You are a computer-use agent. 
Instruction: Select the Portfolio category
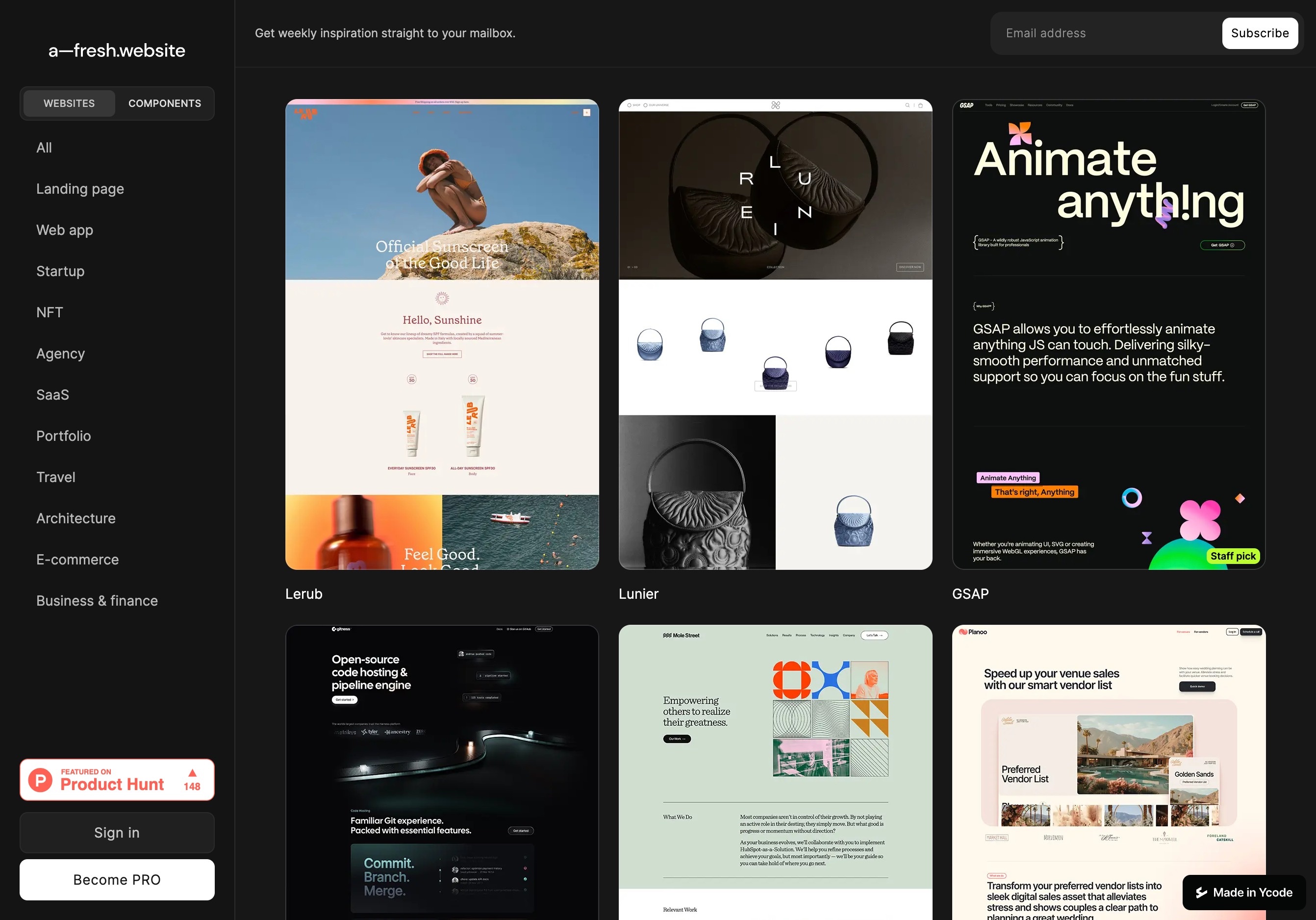63,435
